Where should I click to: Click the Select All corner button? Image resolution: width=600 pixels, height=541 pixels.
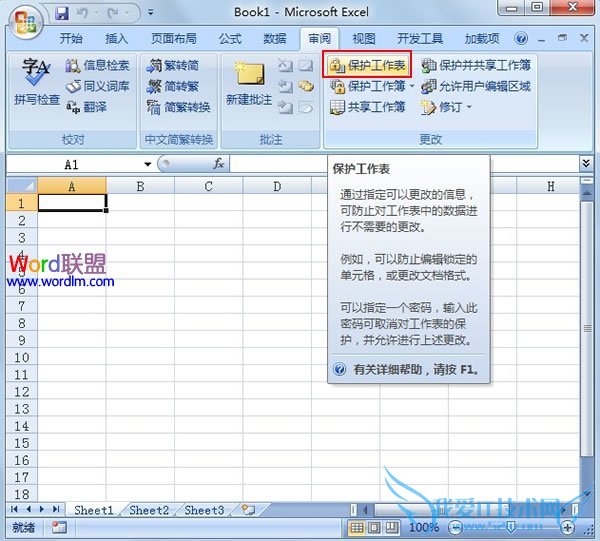click(x=22, y=186)
